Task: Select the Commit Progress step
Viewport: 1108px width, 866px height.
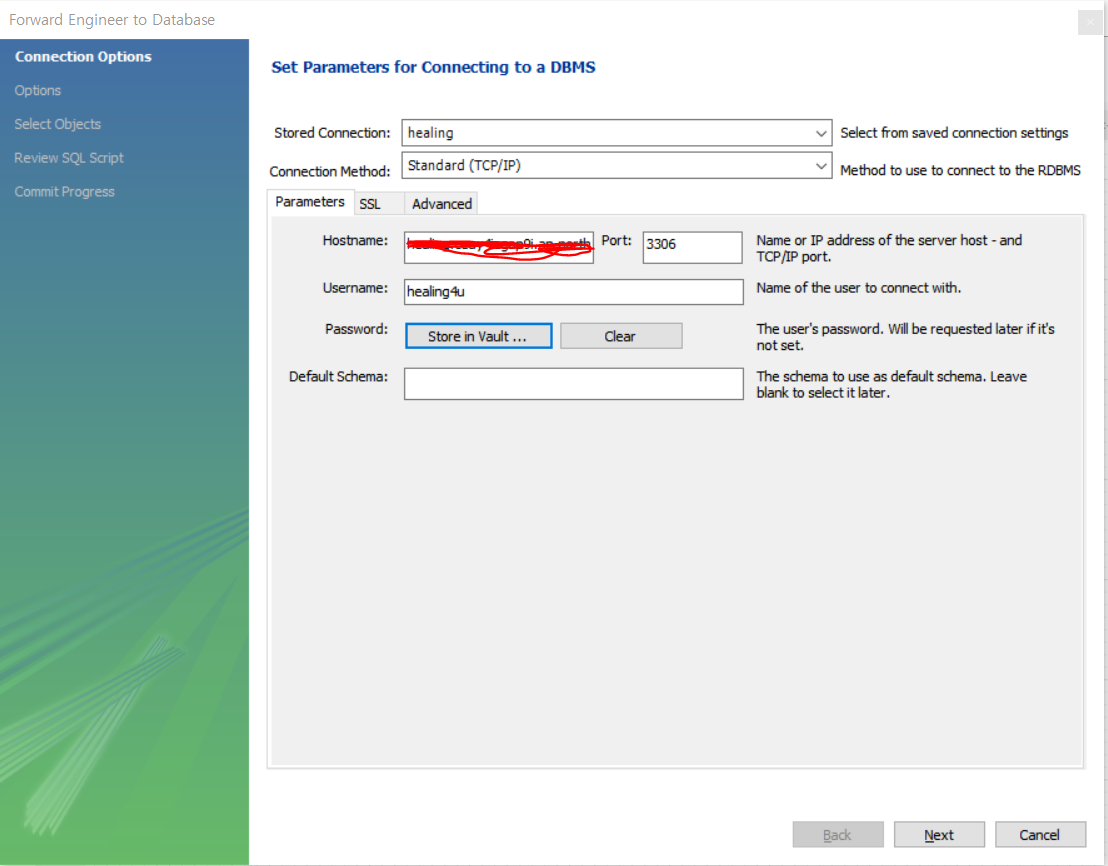Action: point(64,192)
